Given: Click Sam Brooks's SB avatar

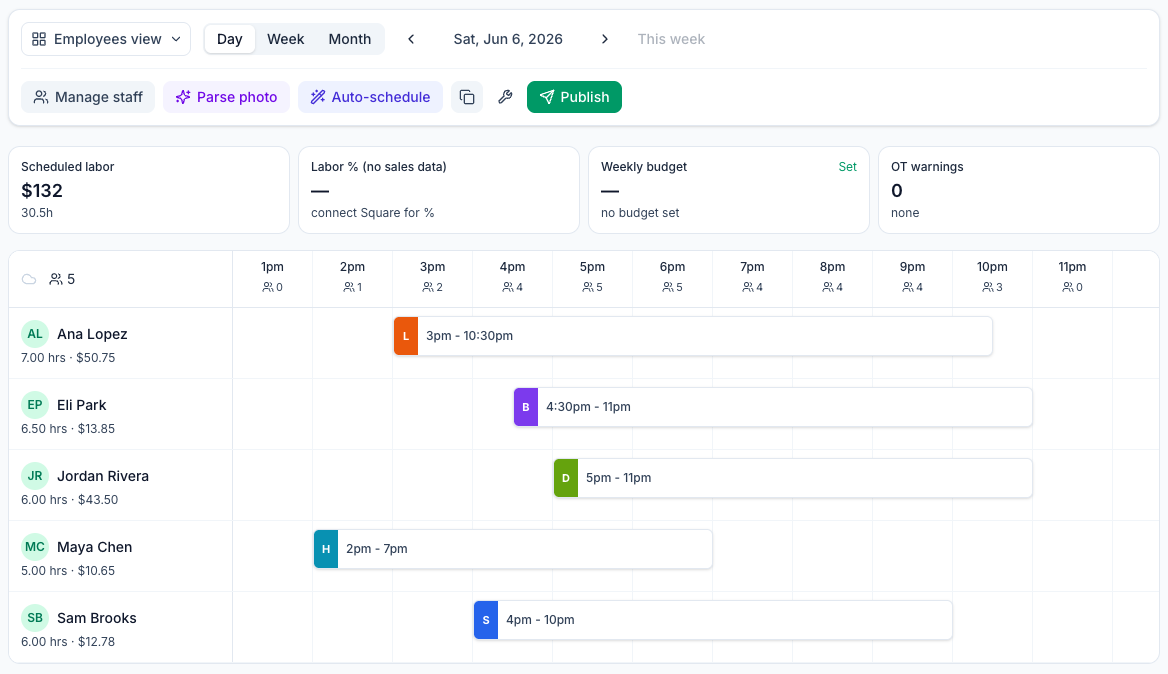Looking at the screenshot, I should coord(35,618).
